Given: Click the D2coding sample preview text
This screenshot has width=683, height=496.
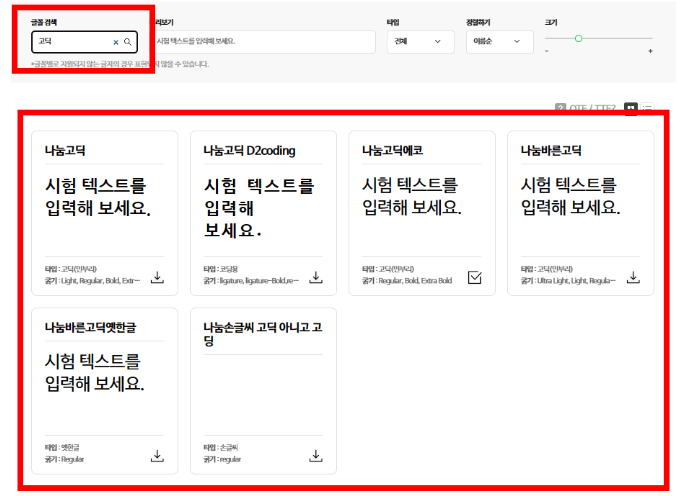Looking at the screenshot, I should (259, 208).
